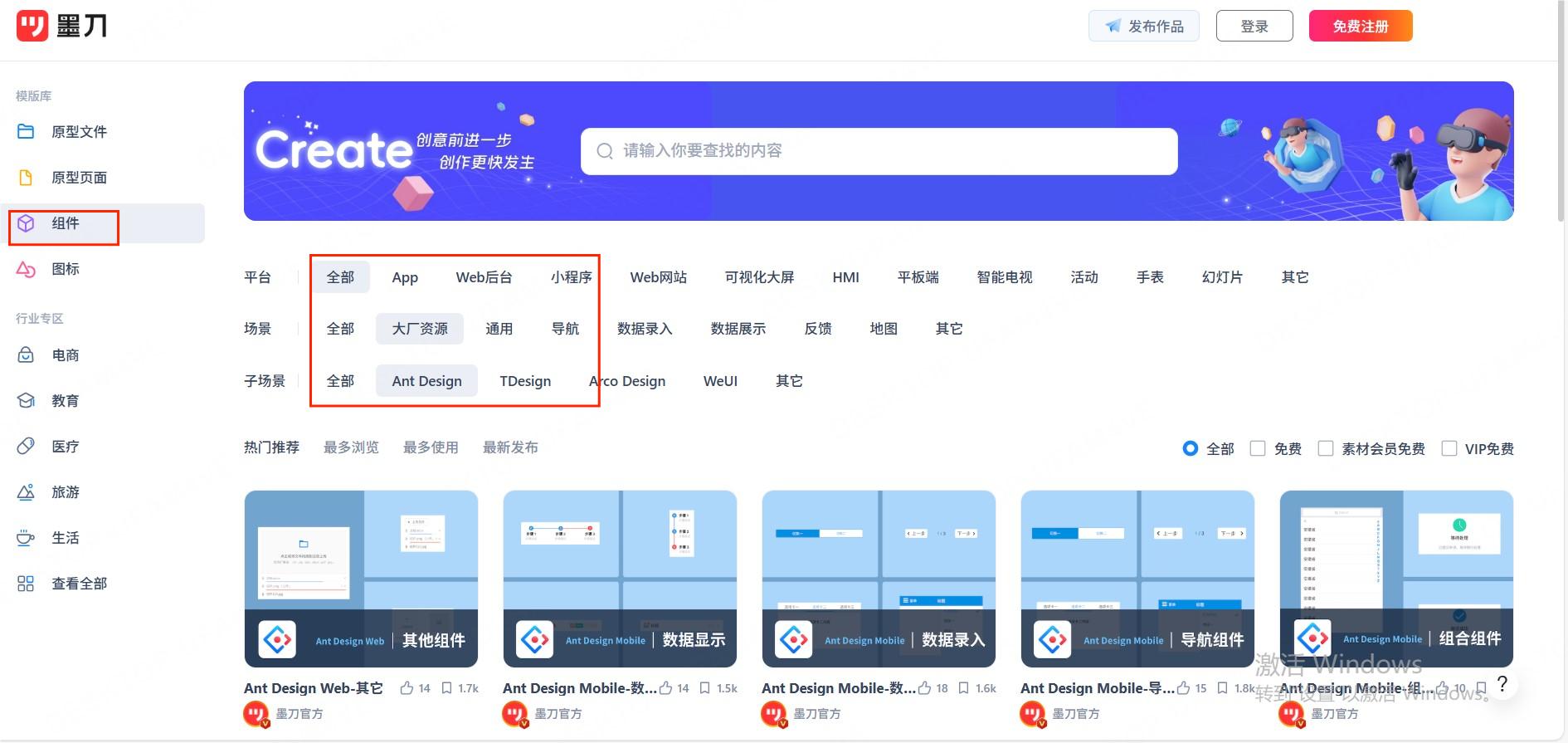The width and height of the screenshot is (1568, 743).
Task: Click bookmark icon showing 1.8k
Action: coord(1223,687)
